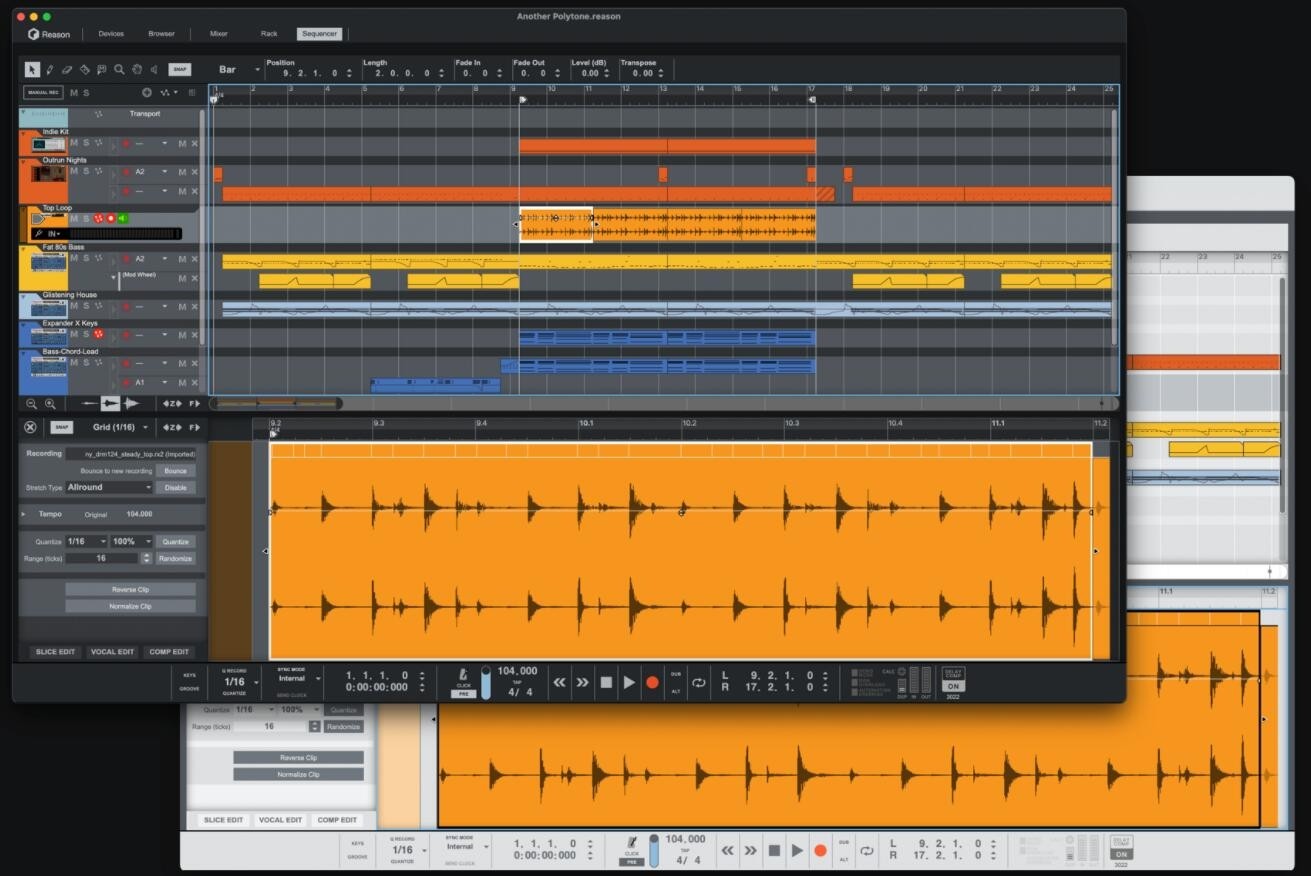1311x876 pixels.
Task: Click Record in background window transport
Action: tap(820, 850)
